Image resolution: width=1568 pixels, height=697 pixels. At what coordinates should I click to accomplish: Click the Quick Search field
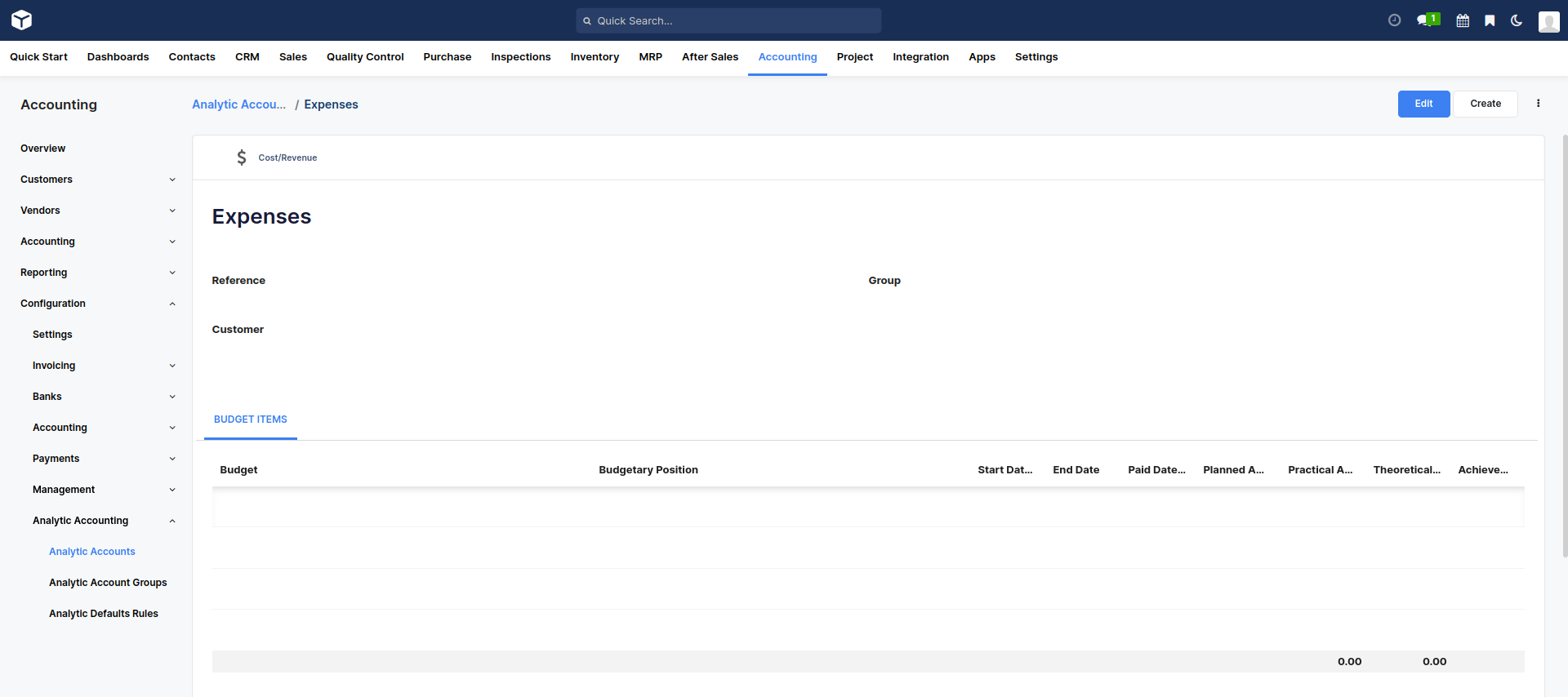tap(728, 21)
